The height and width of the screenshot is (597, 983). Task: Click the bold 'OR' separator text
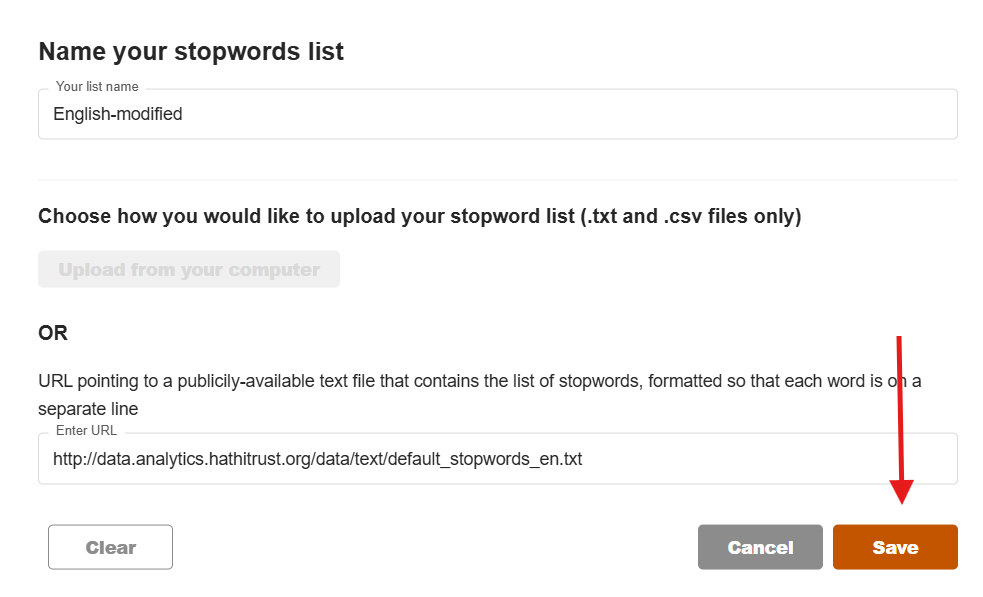(x=53, y=333)
